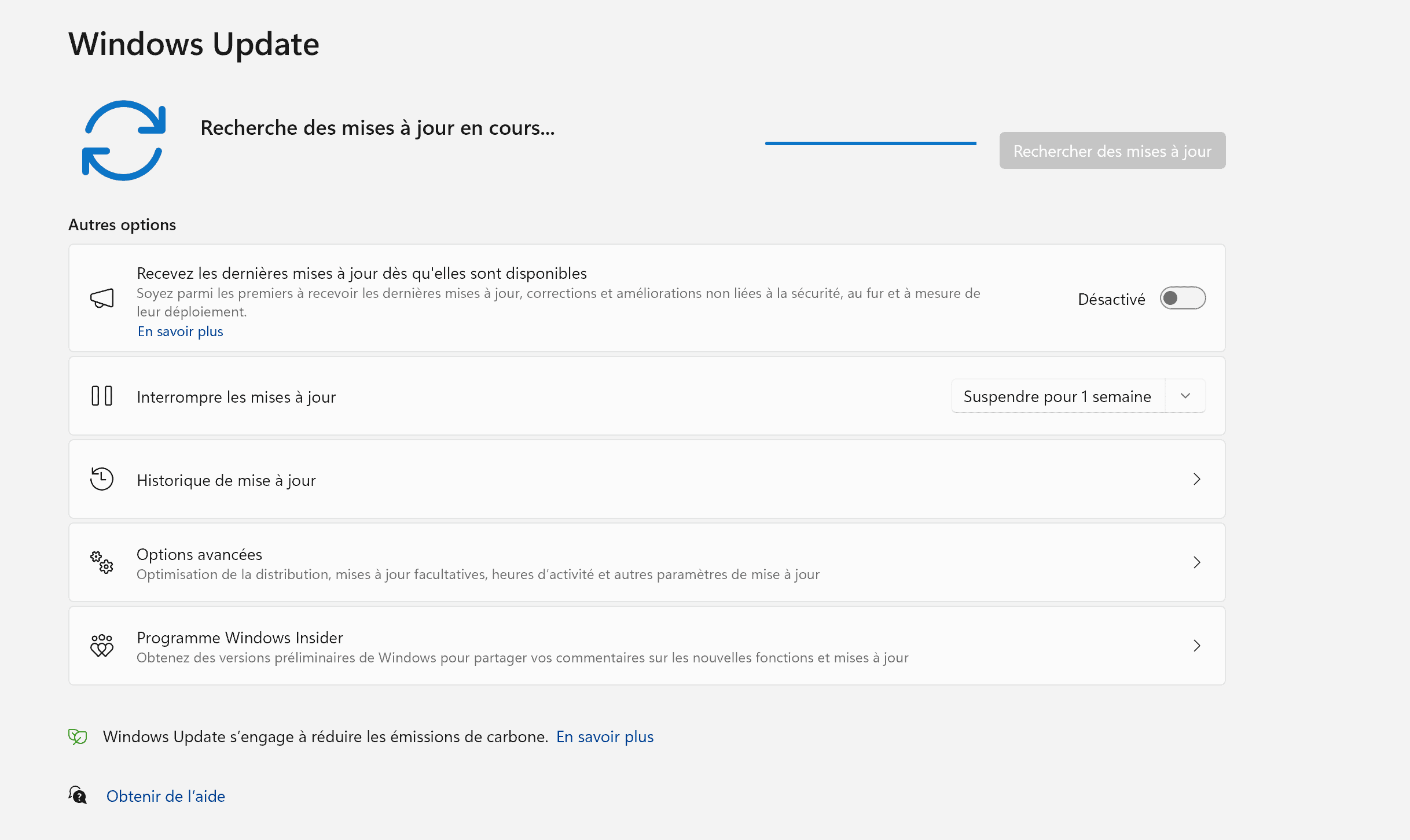Click the help icon beside Obtenir de l'aide
The image size is (1410, 840).
[x=78, y=795]
